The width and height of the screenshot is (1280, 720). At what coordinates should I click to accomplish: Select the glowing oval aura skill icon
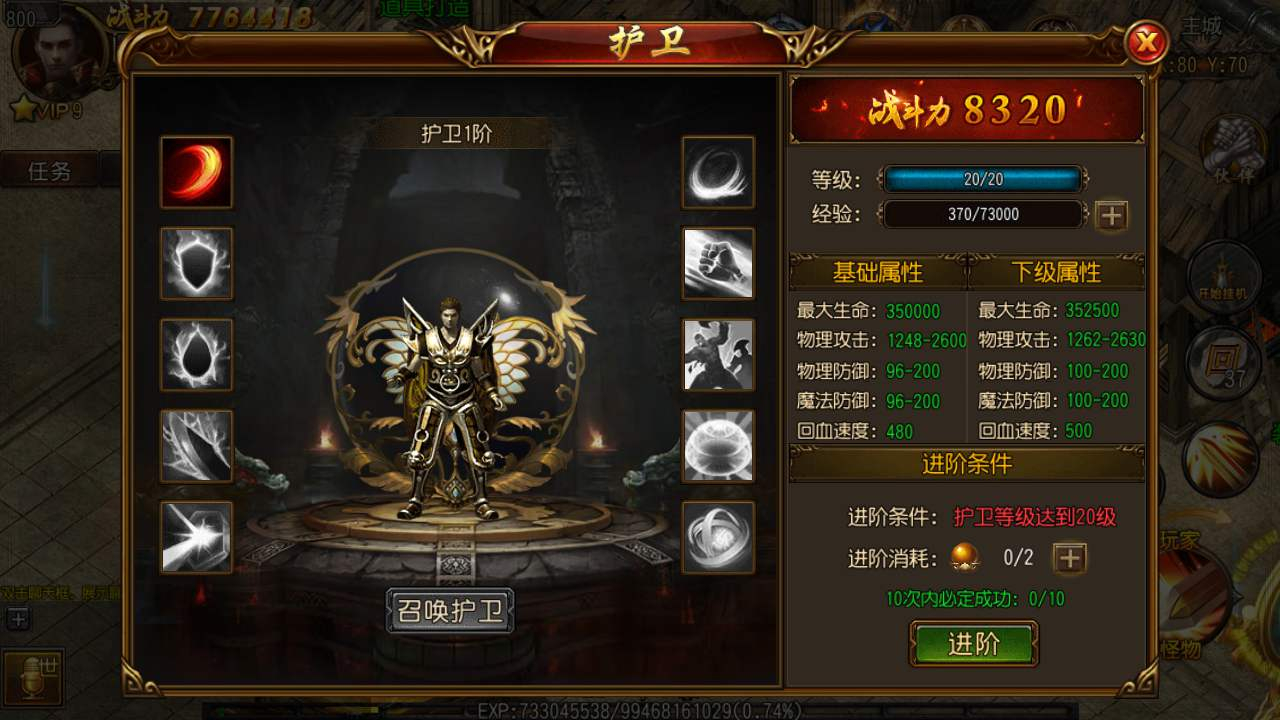tap(196, 354)
